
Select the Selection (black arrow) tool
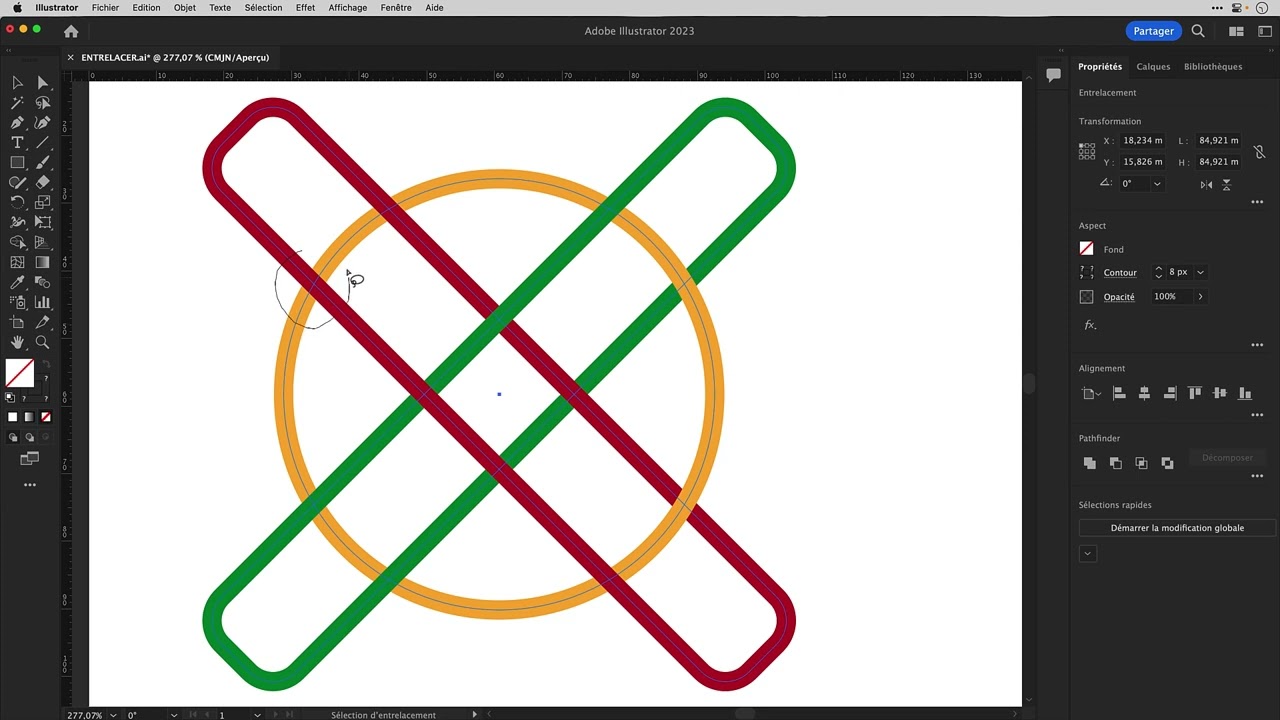click(17, 83)
